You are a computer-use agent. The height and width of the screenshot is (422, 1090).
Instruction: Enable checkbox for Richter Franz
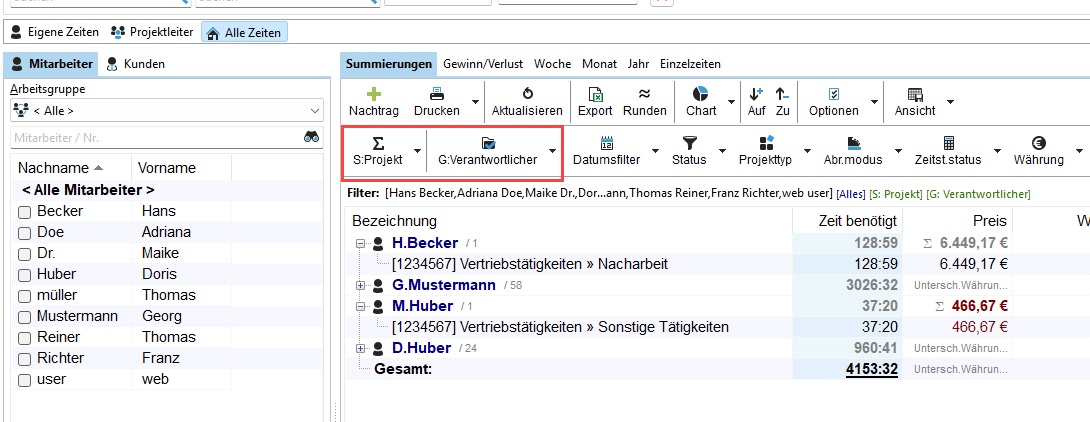25,359
